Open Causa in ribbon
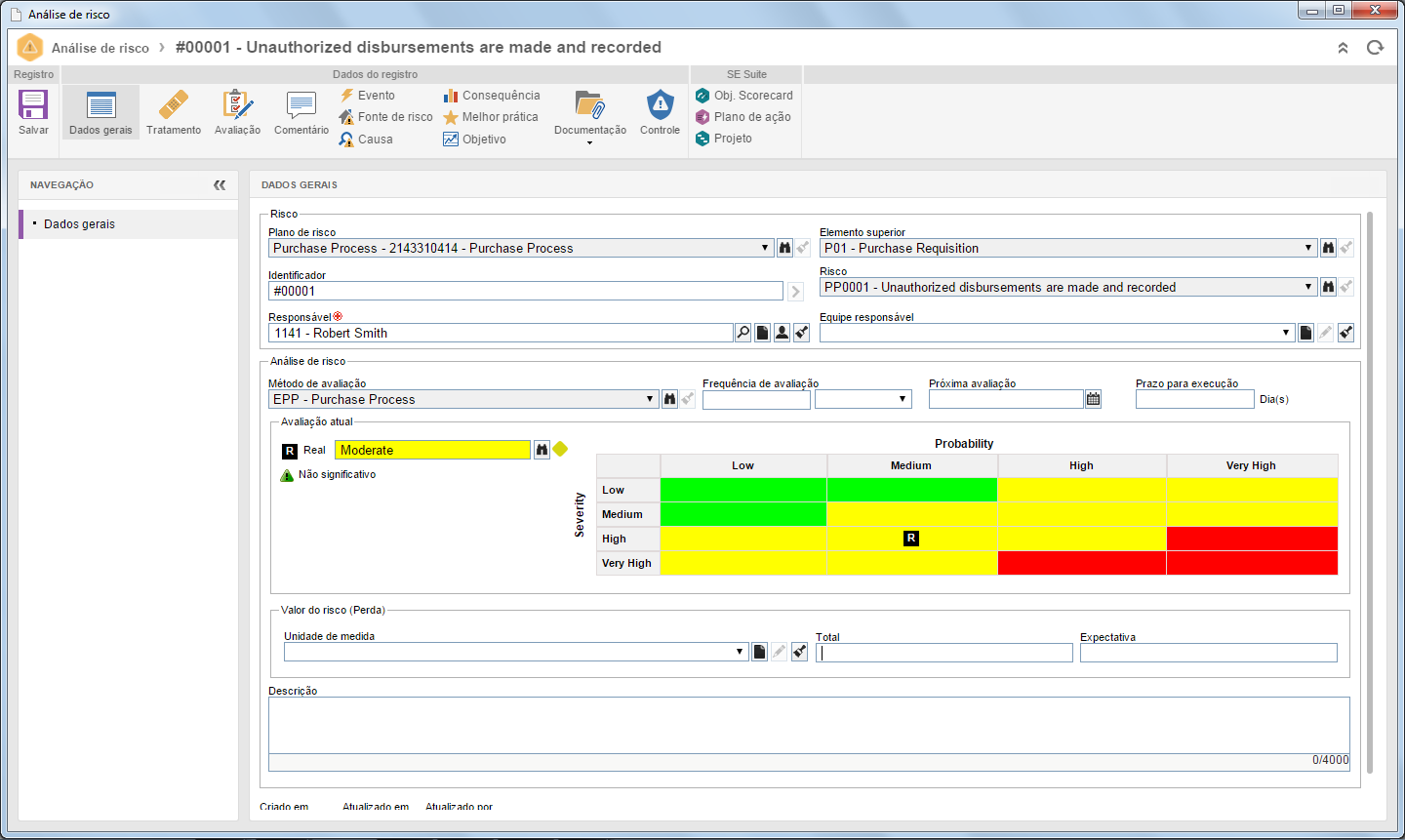 coord(366,140)
